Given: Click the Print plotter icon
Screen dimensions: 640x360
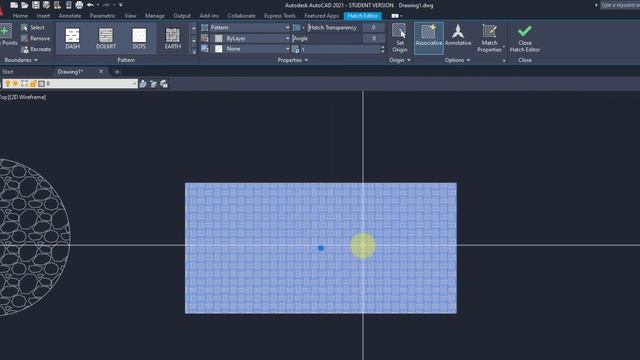Looking at the screenshot, I should pos(79,5).
